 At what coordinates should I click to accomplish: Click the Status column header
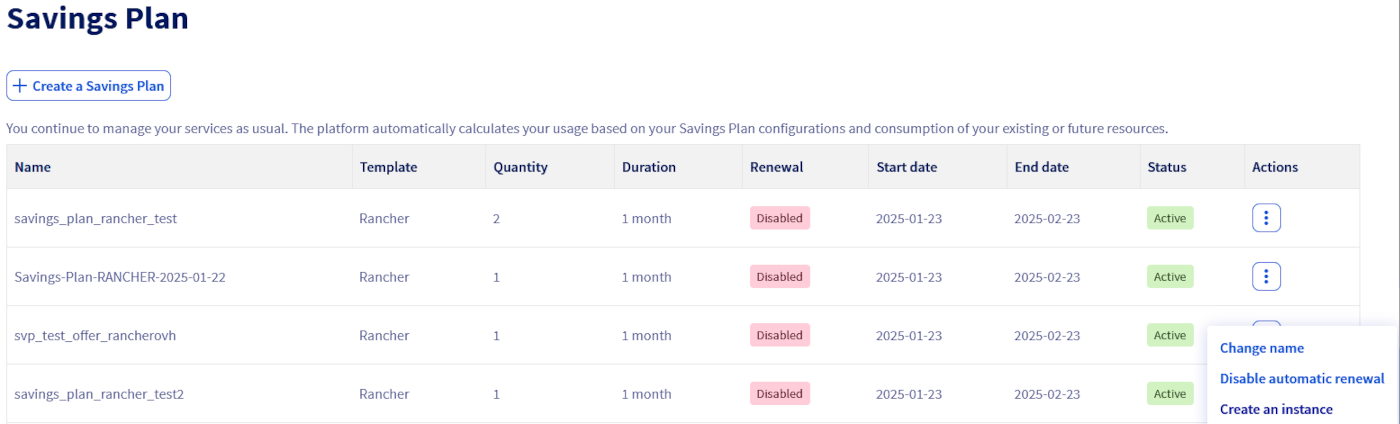(1166, 167)
